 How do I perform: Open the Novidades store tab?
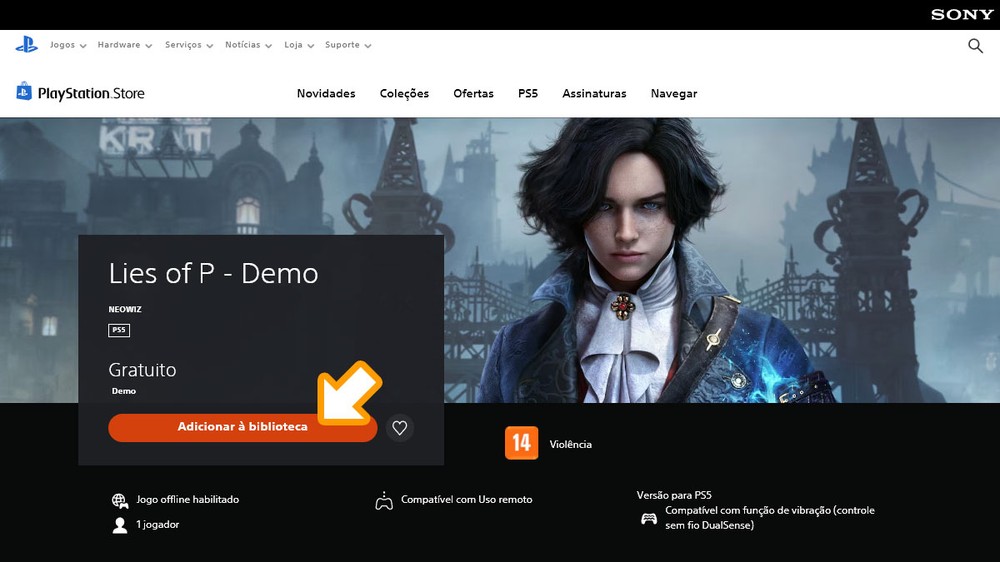(326, 93)
